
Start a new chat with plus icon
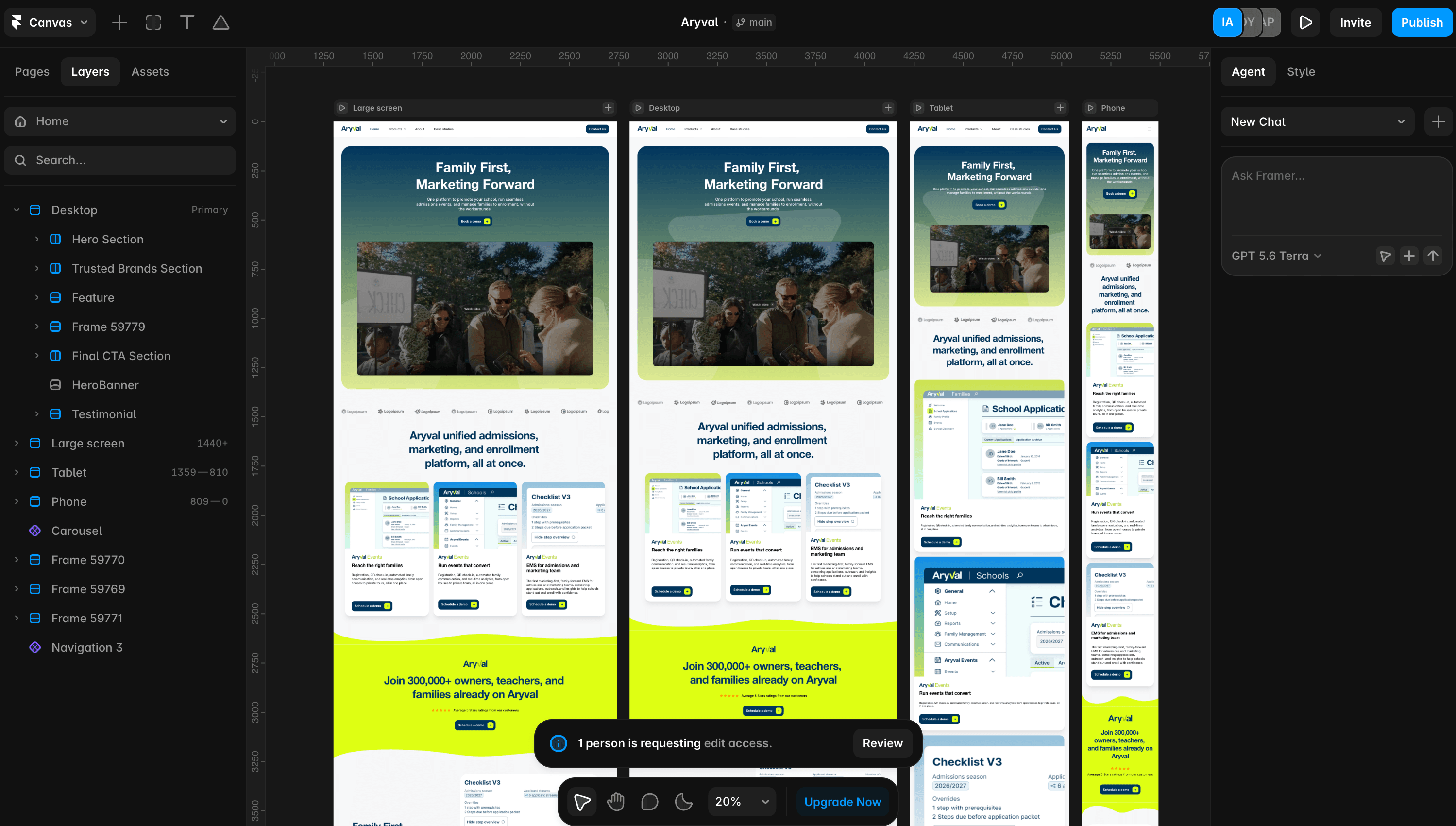click(1439, 122)
